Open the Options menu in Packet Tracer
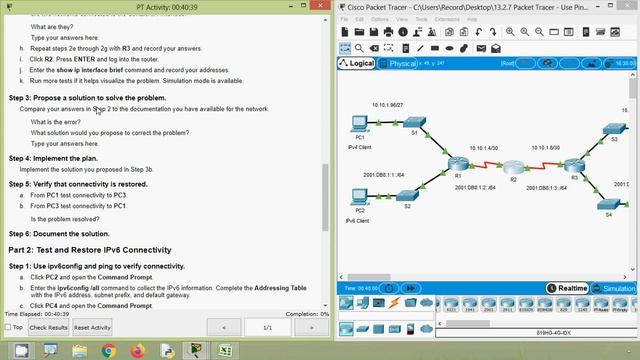This screenshot has height=360, width=640. [380, 19]
